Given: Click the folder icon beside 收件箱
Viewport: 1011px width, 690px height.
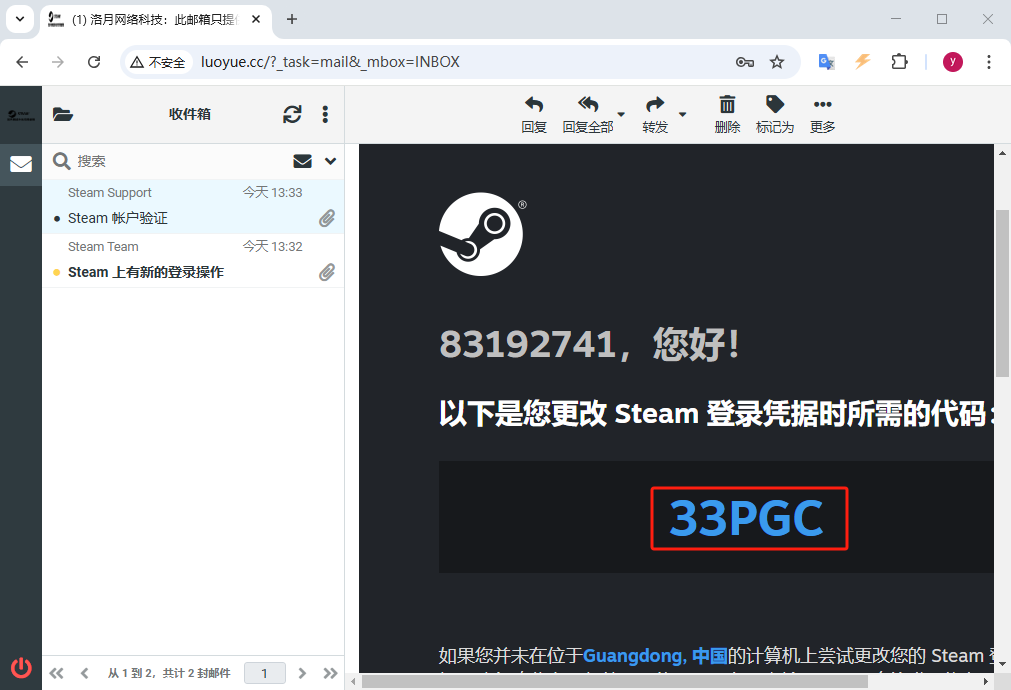Looking at the screenshot, I should [x=63, y=114].
